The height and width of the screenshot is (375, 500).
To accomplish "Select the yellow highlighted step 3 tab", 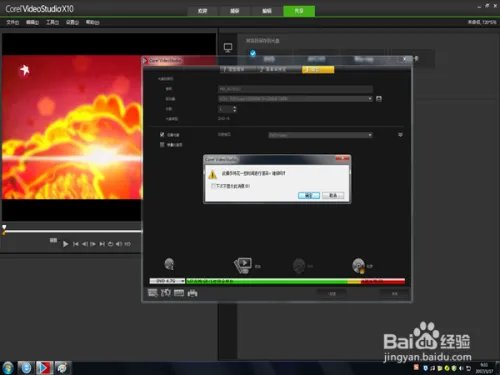I will tap(318, 69).
